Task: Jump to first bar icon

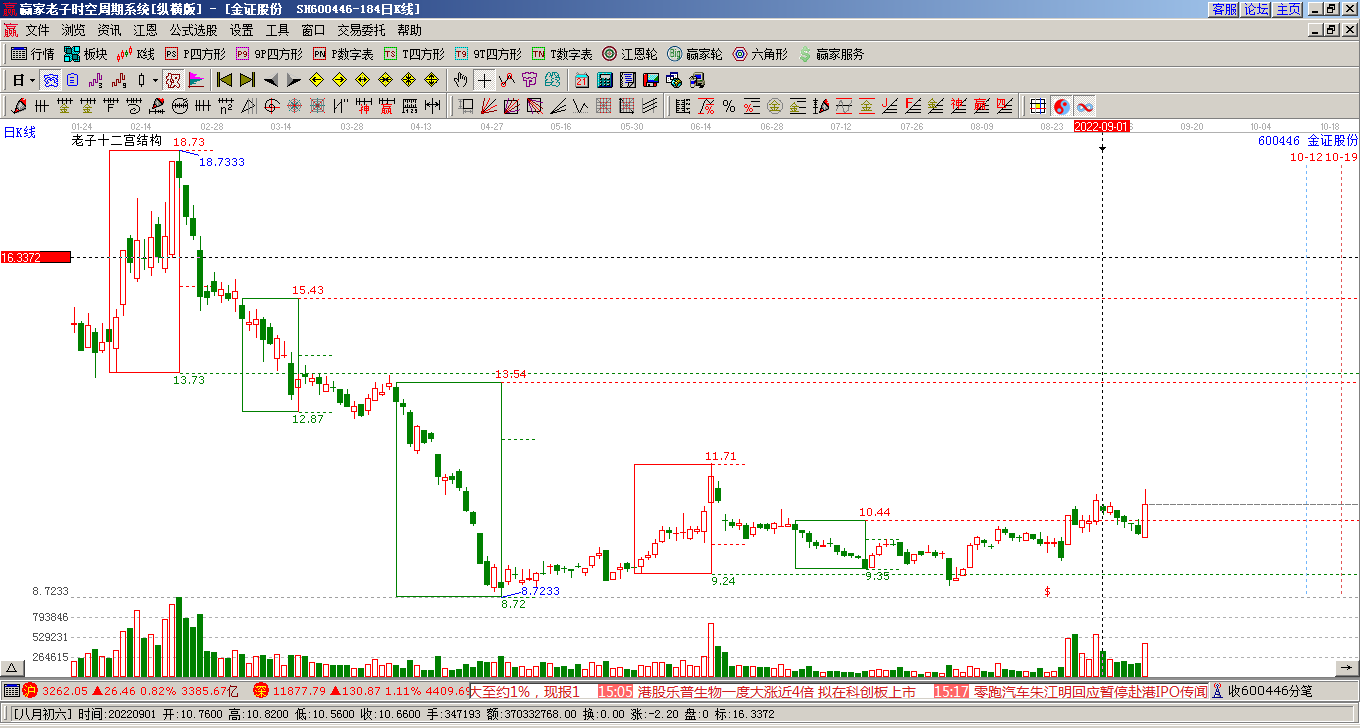Action: pos(224,80)
